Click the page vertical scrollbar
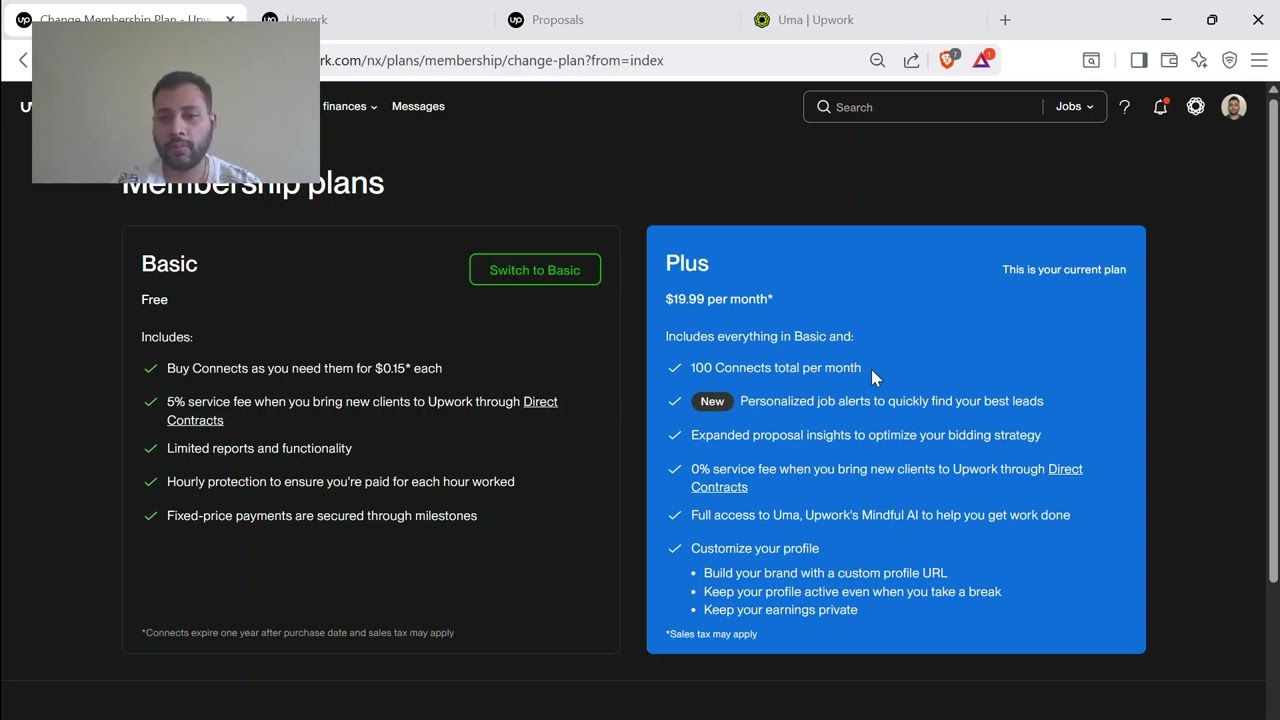 click(1273, 340)
